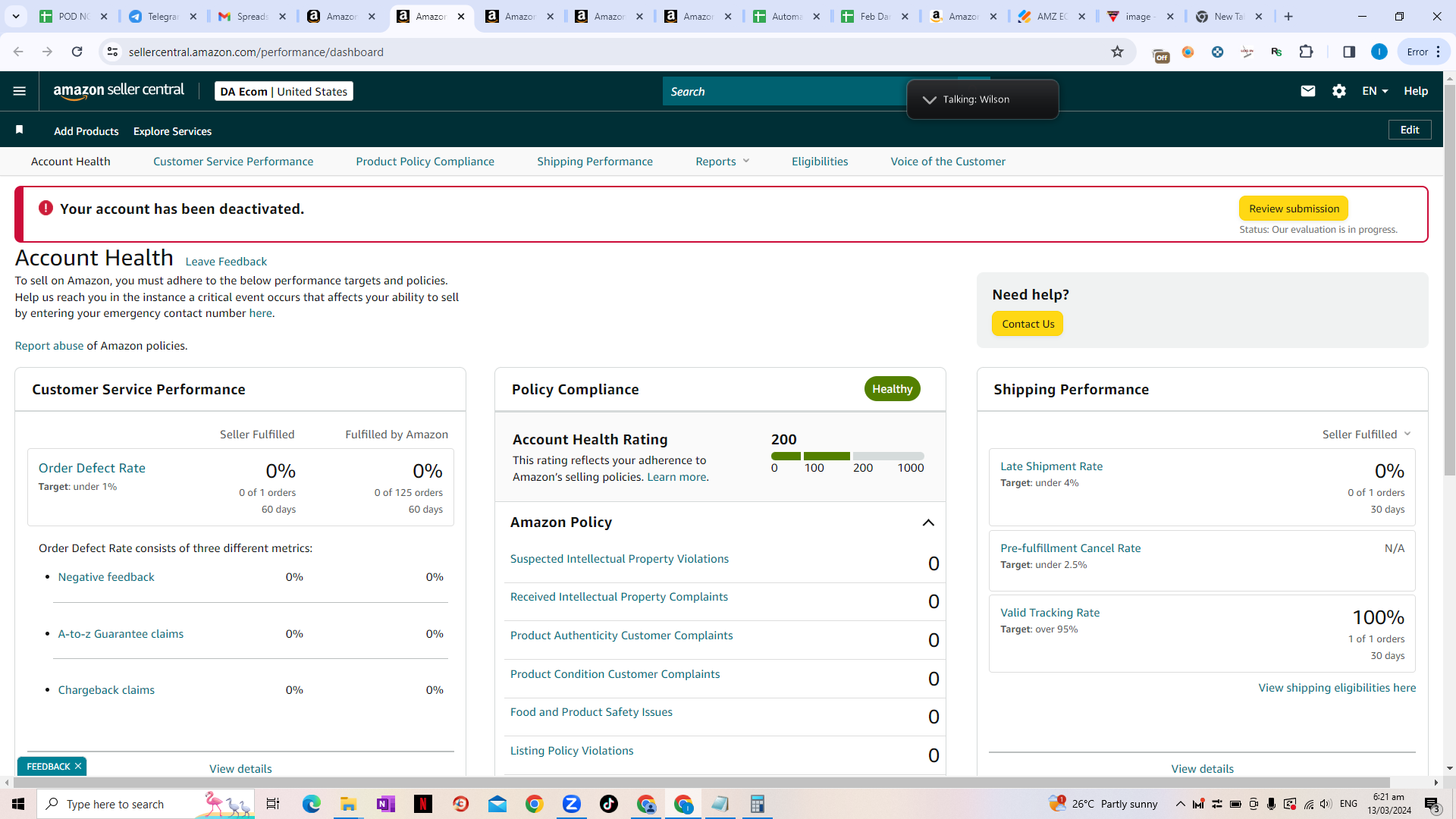1456x819 pixels.
Task: Open the Voice of the Customer tab
Action: click(x=948, y=162)
